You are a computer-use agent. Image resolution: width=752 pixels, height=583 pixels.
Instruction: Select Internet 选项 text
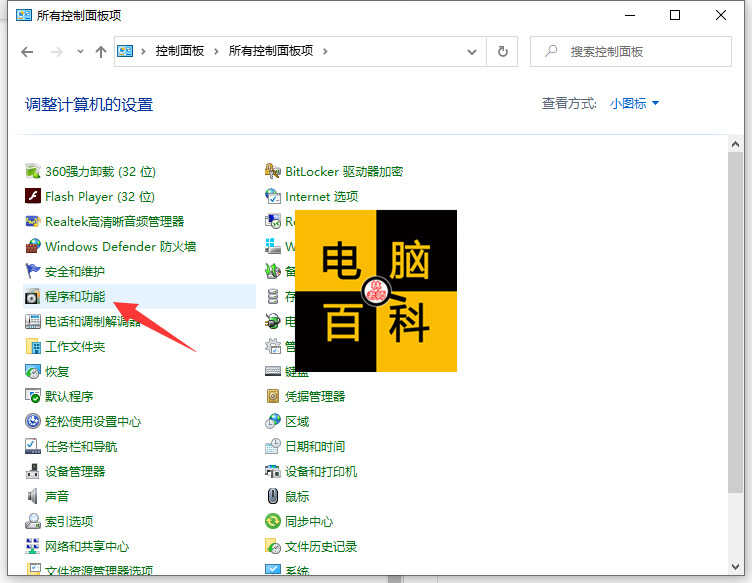pyautogui.click(x=321, y=197)
